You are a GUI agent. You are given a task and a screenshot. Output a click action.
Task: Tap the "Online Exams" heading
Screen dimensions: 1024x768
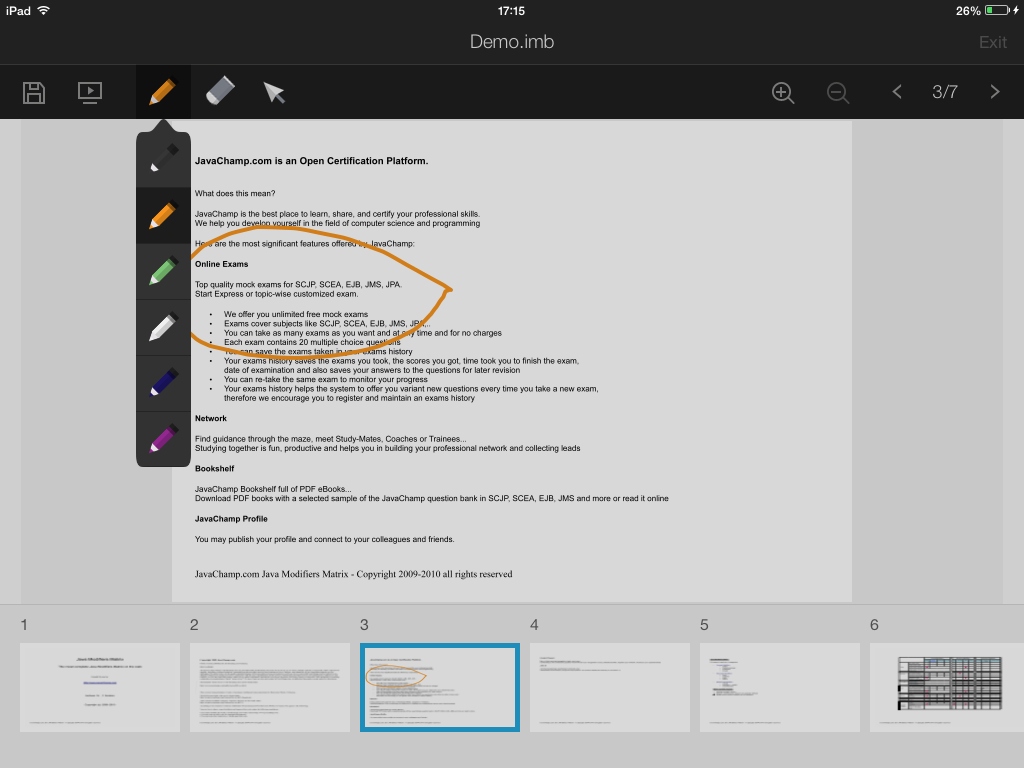(x=221, y=264)
